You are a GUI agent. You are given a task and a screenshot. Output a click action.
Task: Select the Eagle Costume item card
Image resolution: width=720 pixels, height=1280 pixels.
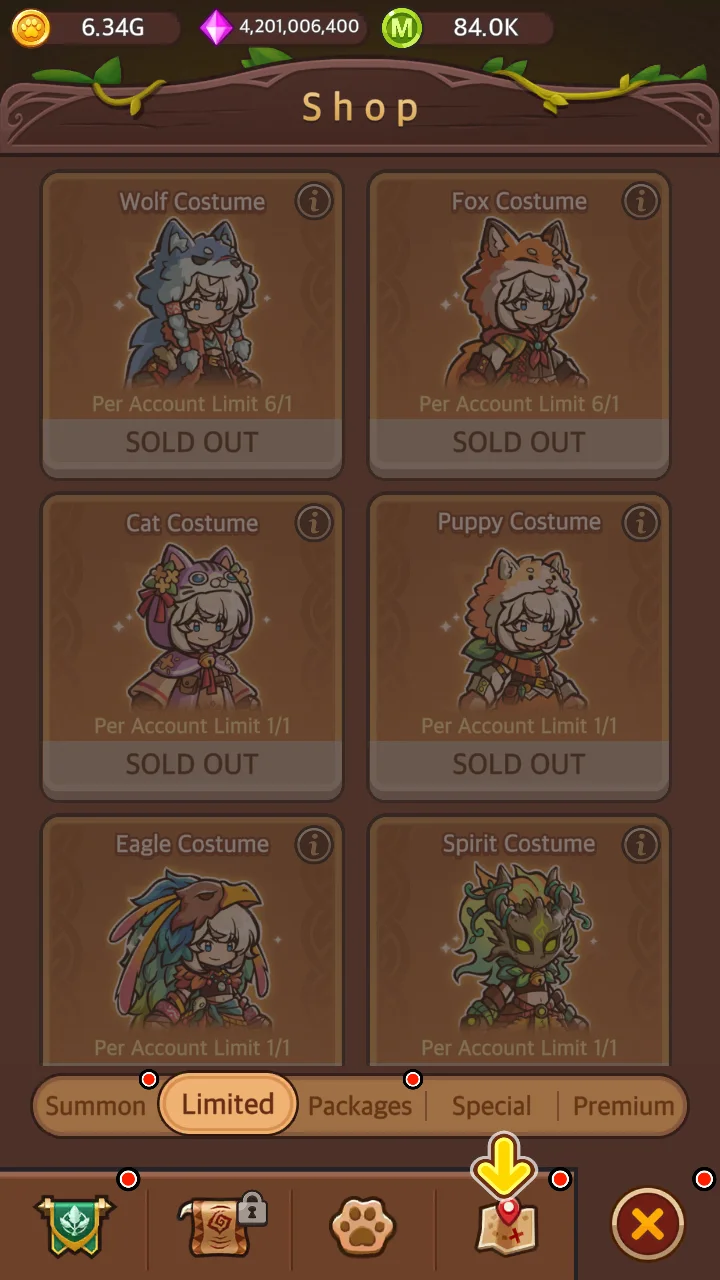pyautogui.click(x=192, y=941)
